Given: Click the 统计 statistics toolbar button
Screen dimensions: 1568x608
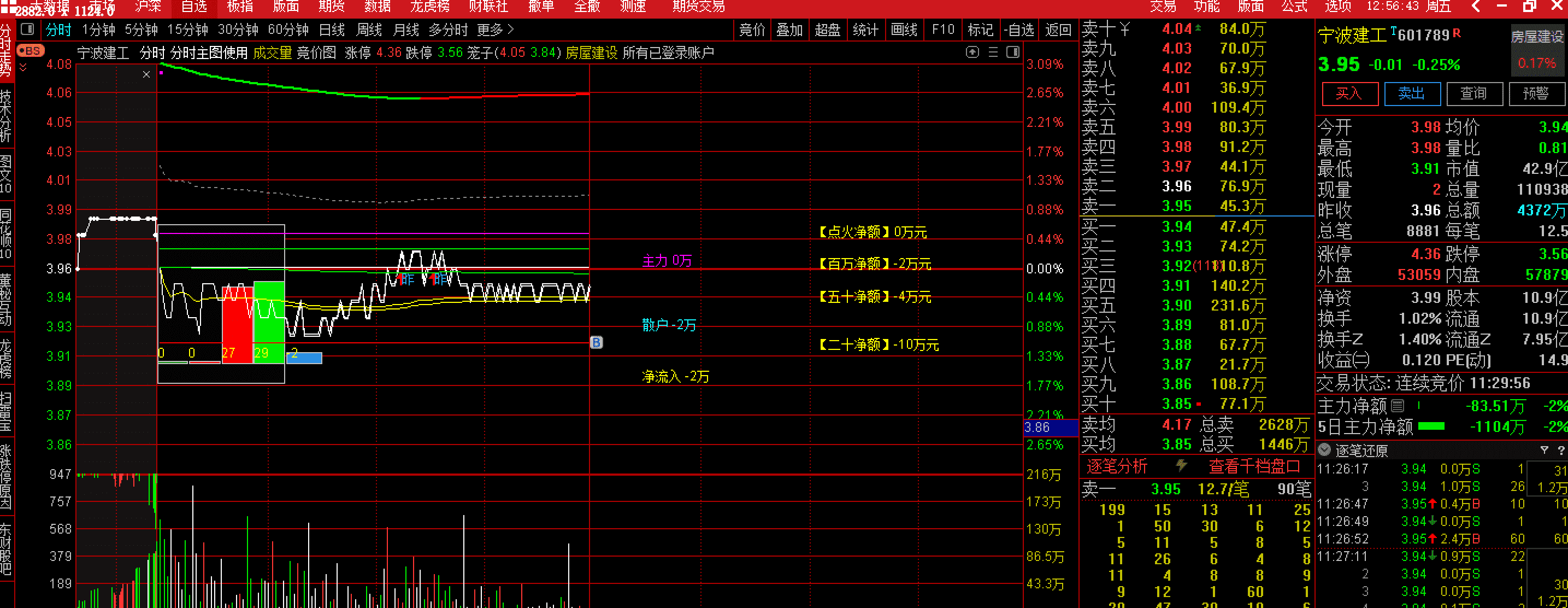Looking at the screenshot, I should click(865, 29).
